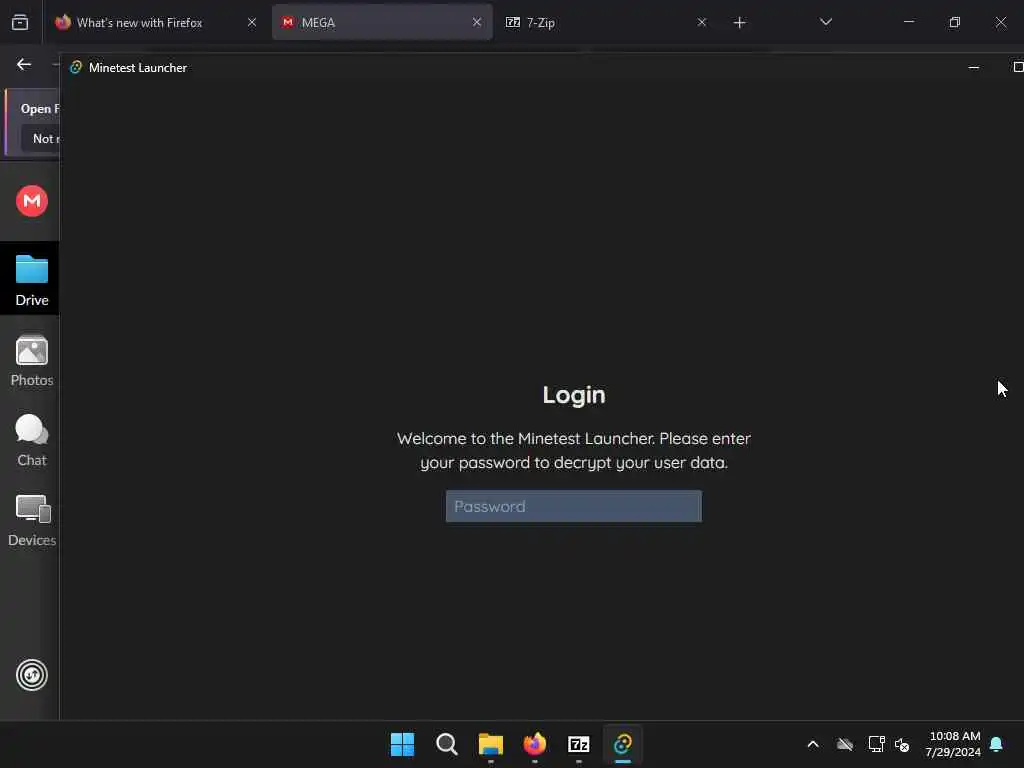The image size is (1024, 768).
Task: Open Firefox recent browsing view icon
Action: click(x=20, y=23)
